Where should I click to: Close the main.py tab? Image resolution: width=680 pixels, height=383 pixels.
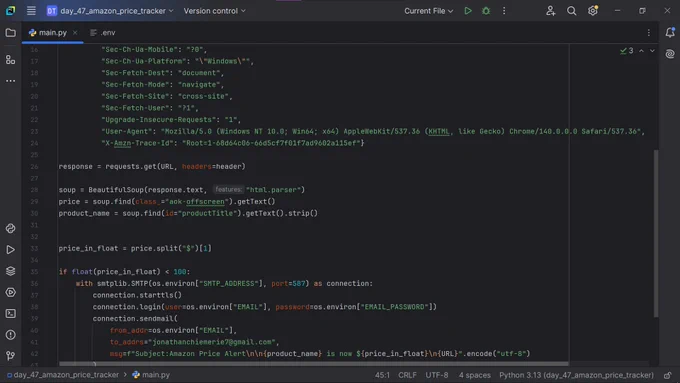75,33
